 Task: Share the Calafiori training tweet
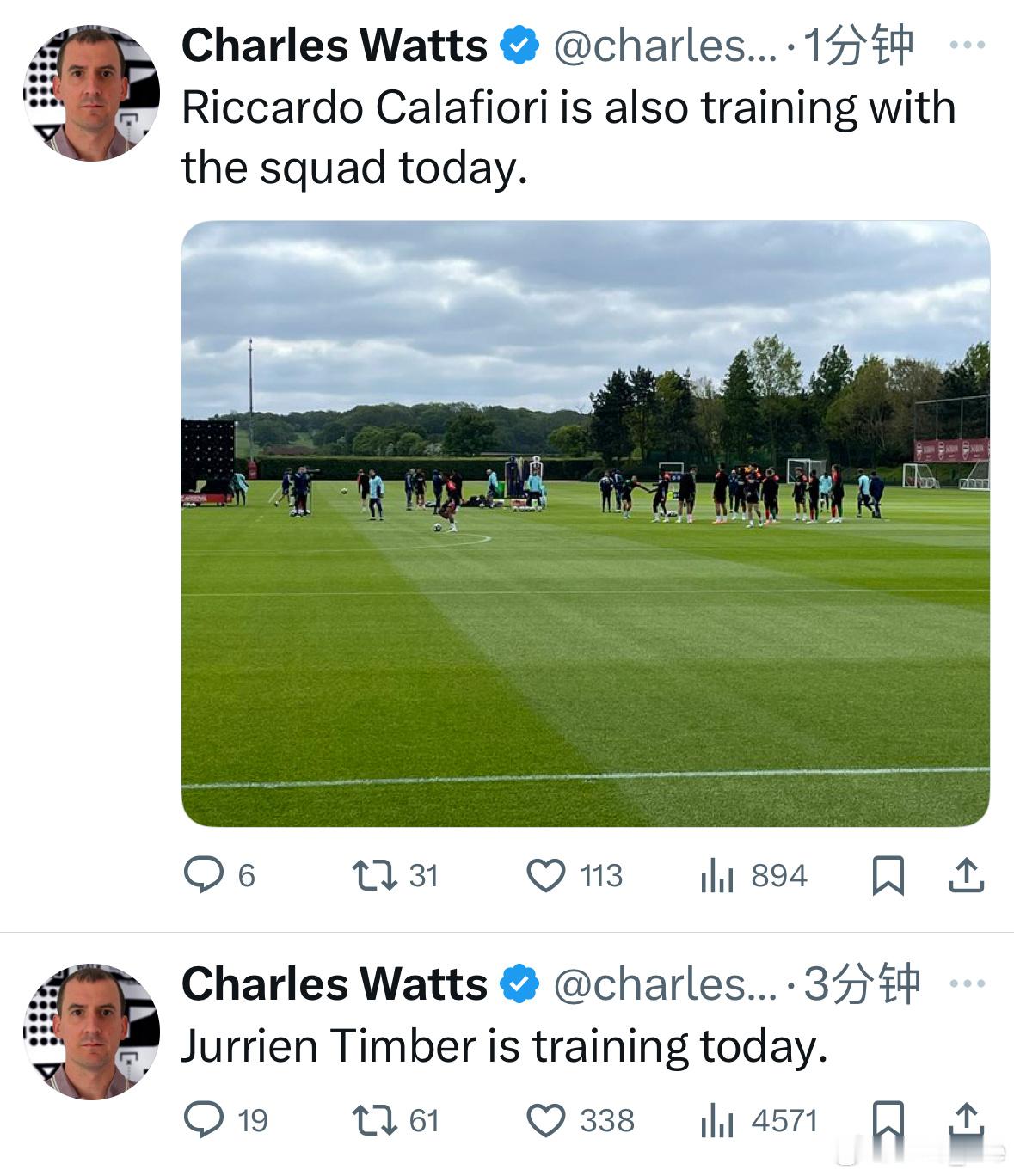pos(966,875)
